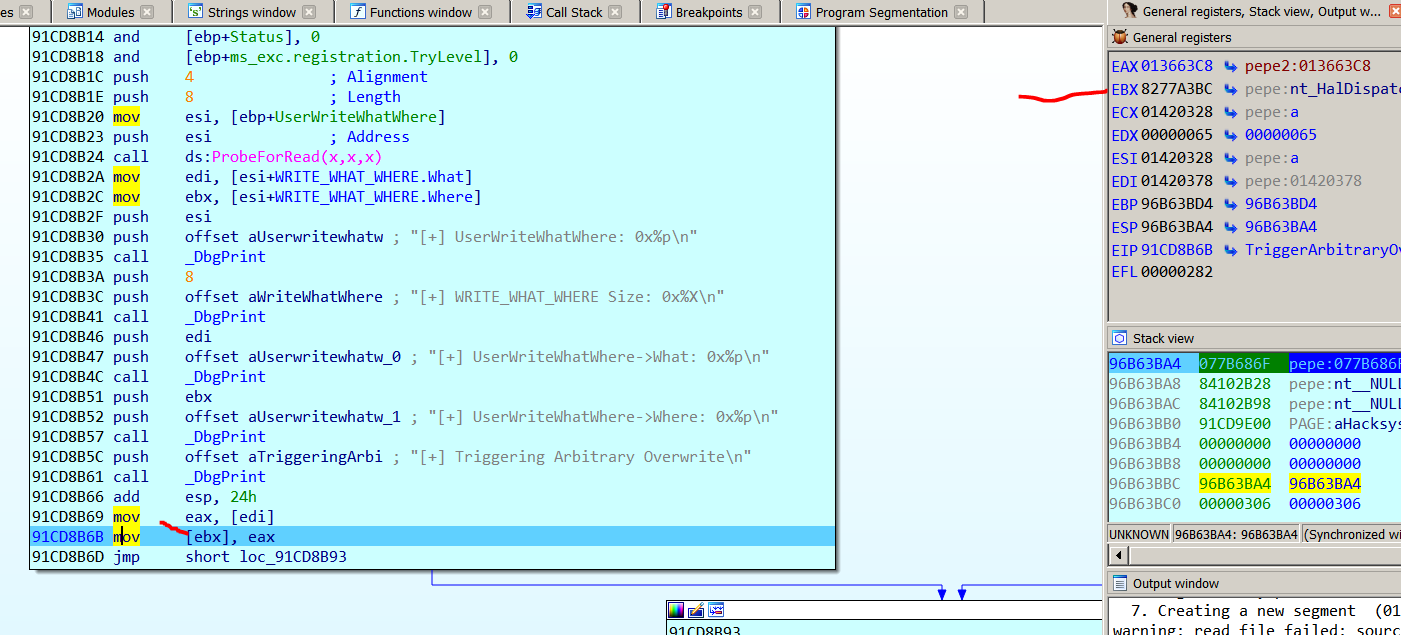The height and width of the screenshot is (635, 1401).
Task: Open the Call Stack tab
Action: (x=573, y=12)
